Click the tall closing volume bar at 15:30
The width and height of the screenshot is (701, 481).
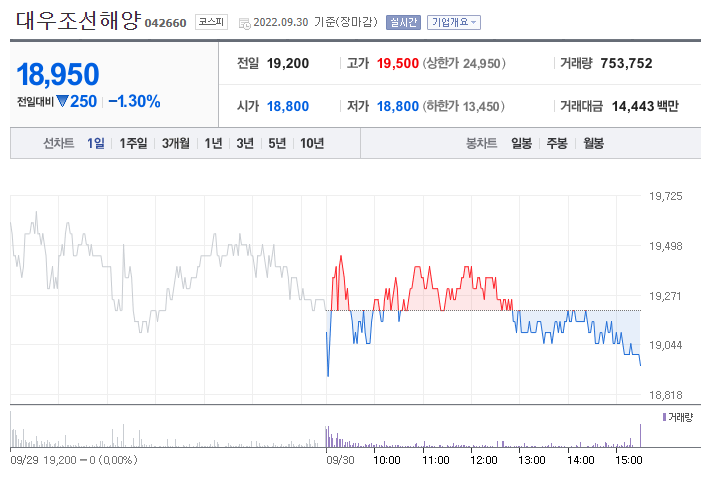pyautogui.click(x=640, y=435)
